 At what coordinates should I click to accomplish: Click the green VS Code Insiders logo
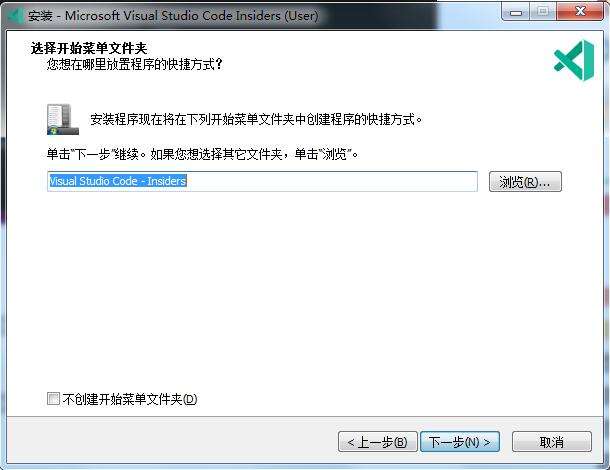tap(574, 61)
